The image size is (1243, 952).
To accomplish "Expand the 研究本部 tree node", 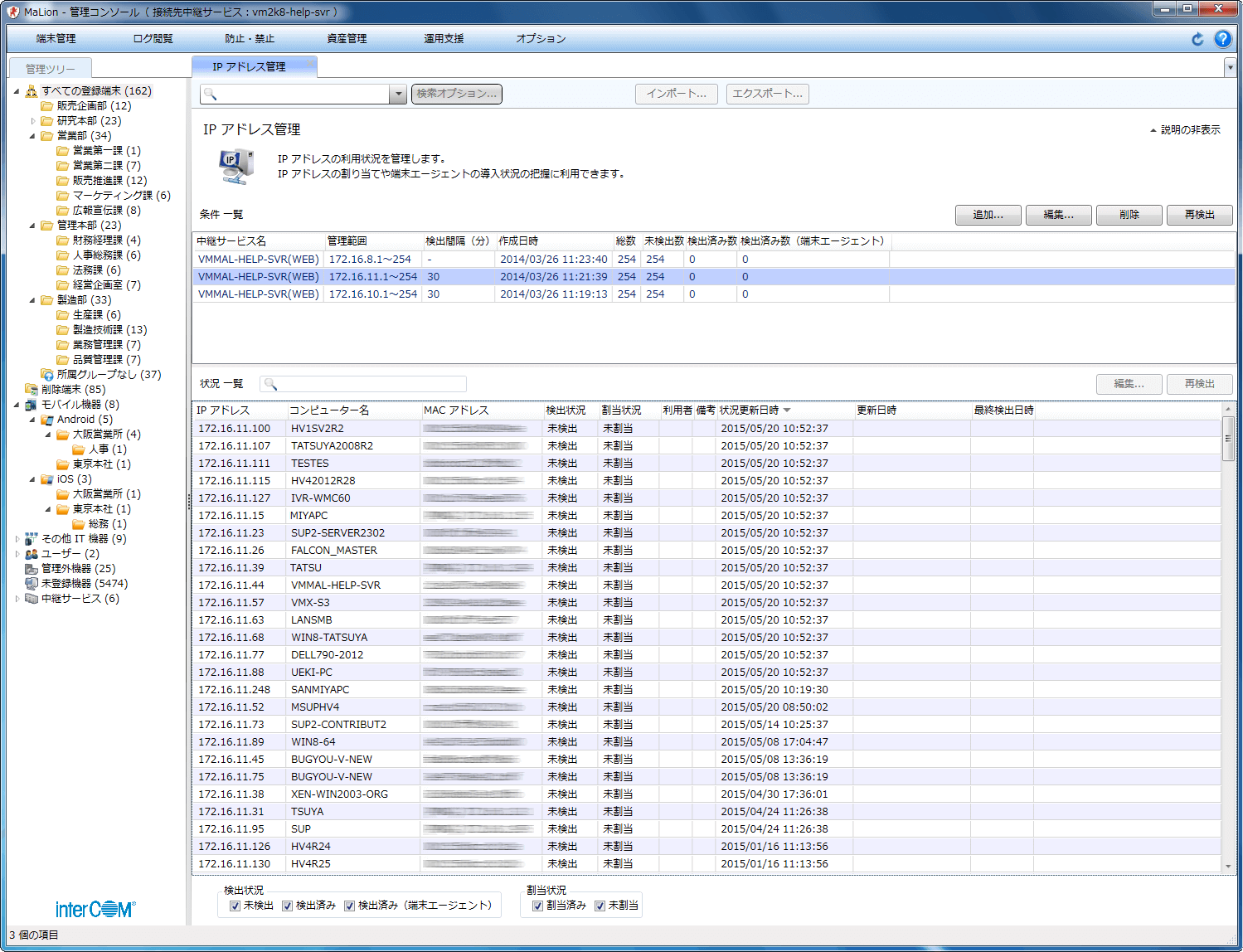I will 33,121.
